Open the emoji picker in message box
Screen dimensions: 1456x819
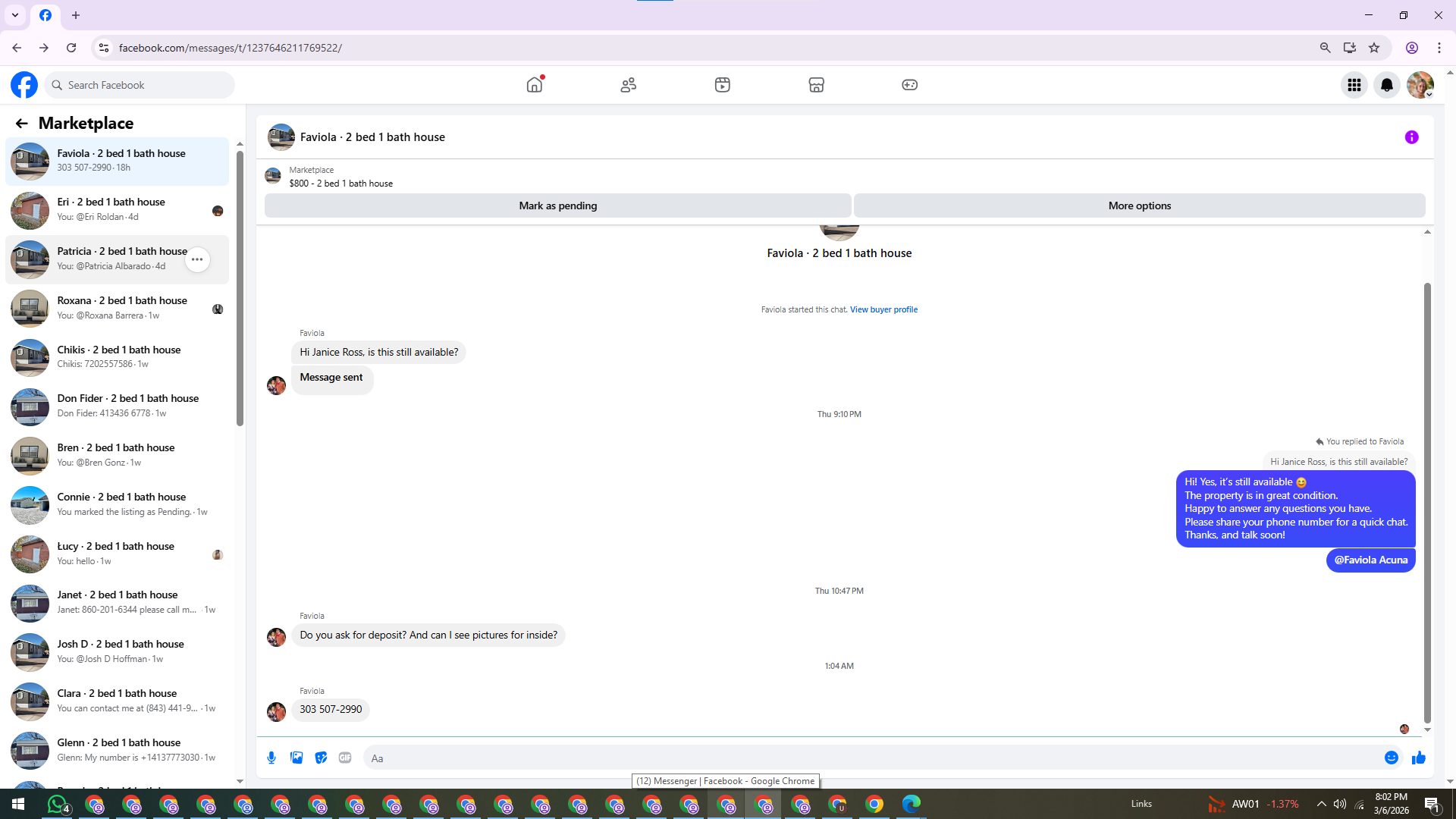(x=1391, y=758)
